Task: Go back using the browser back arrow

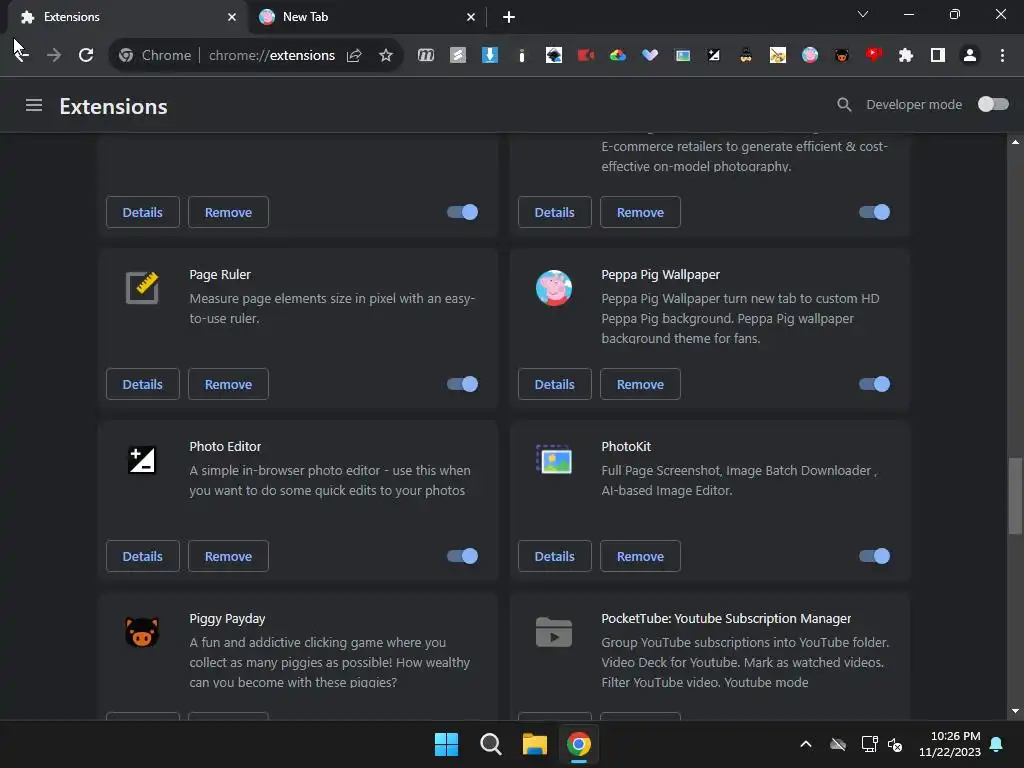Action: (21, 55)
